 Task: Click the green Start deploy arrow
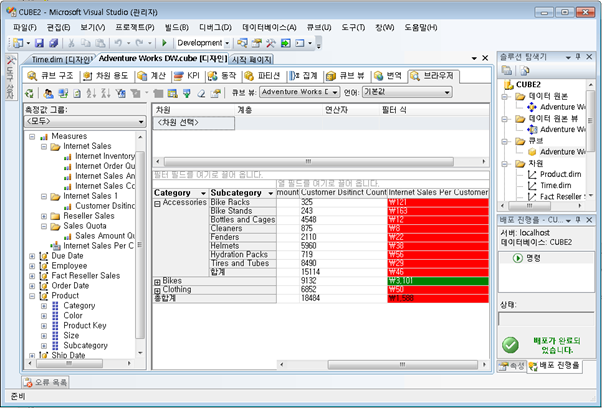click(x=164, y=43)
